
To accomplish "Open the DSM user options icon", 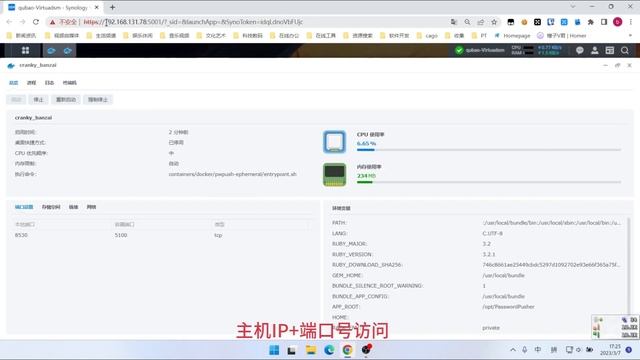I will pyautogui.click(x=595, y=50).
